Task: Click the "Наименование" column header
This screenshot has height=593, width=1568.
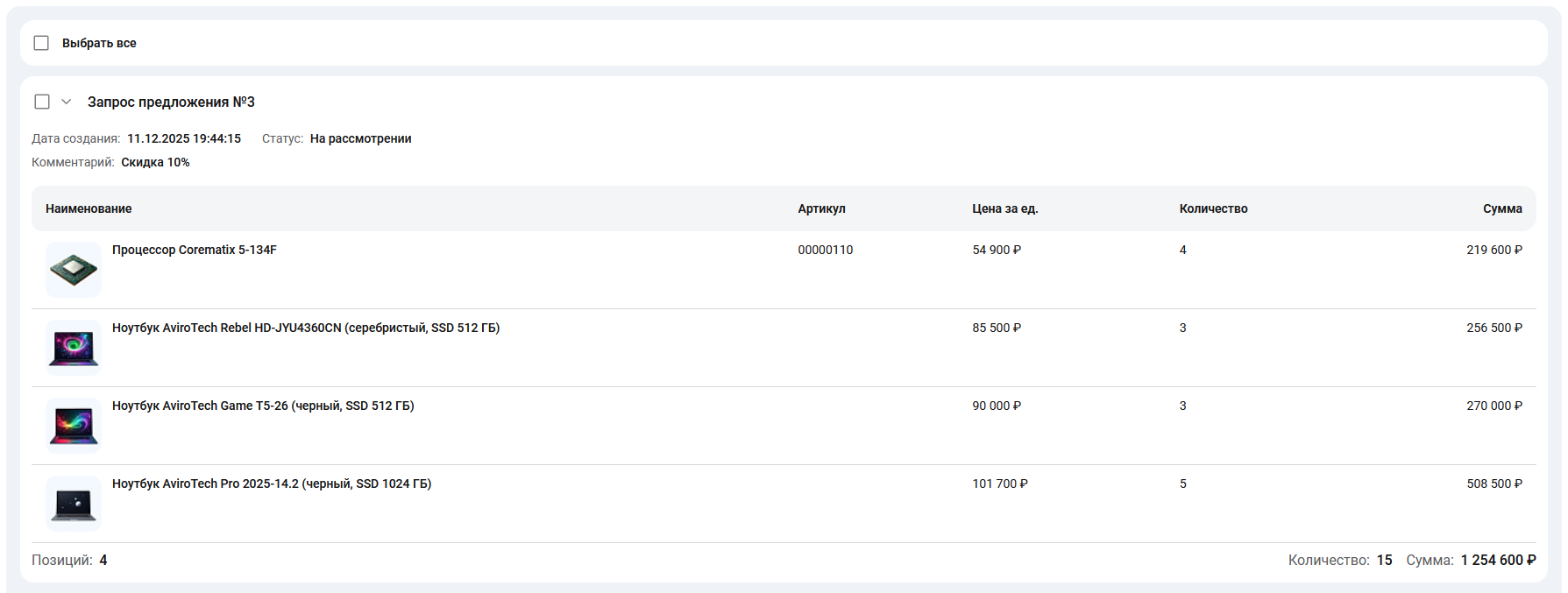Action: pyautogui.click(x=89, y=208)
